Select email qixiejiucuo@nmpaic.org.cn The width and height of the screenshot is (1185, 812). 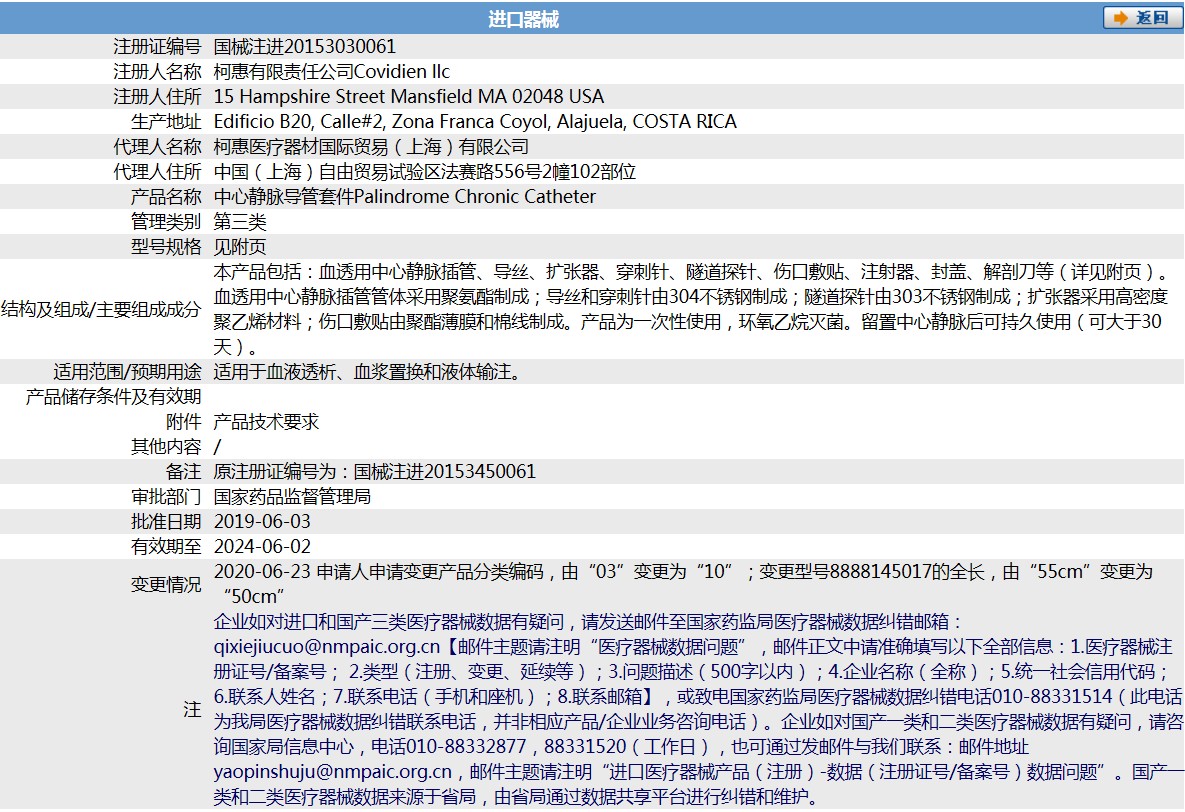point(327,646)
